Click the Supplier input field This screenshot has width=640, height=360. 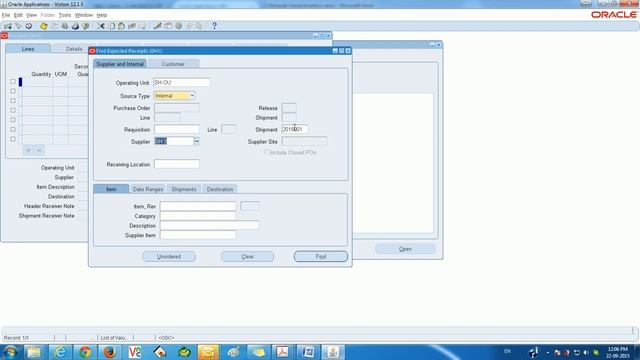click(174, 141)
